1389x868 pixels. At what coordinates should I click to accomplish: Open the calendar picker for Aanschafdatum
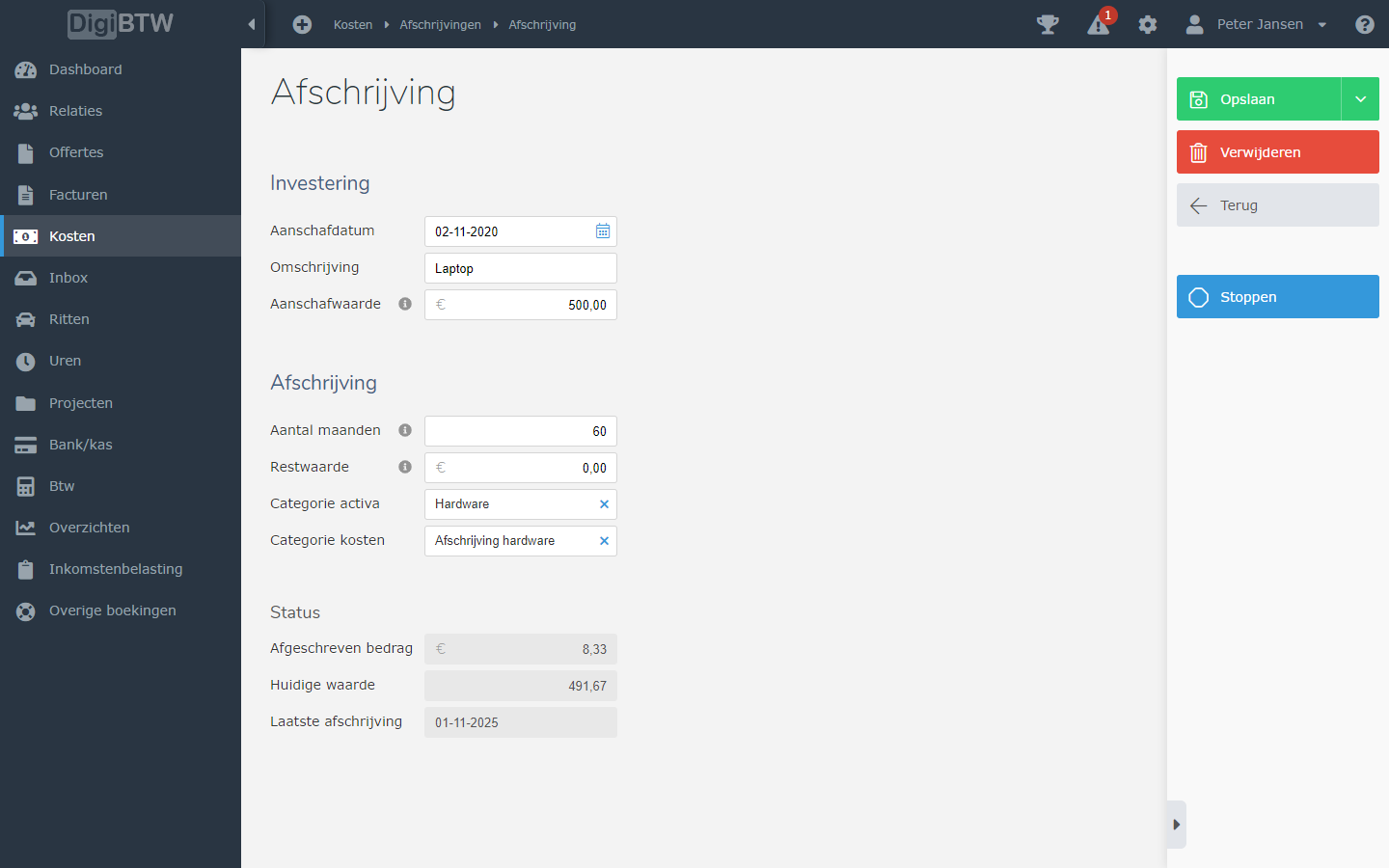[603, 231]
